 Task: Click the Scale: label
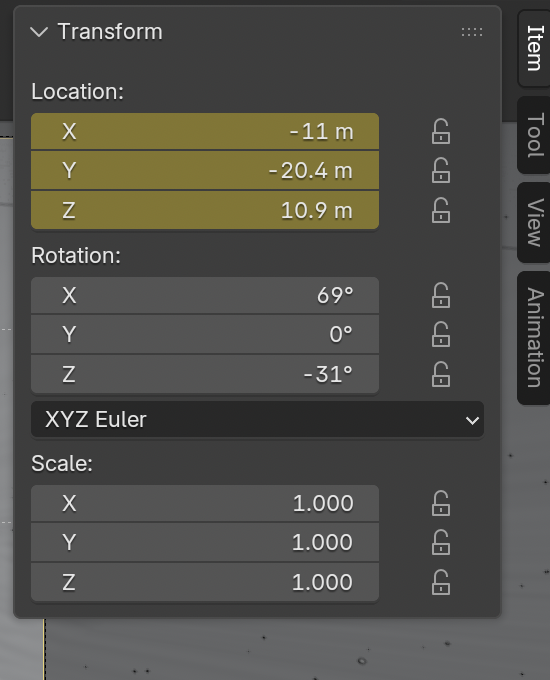[62, 463]
